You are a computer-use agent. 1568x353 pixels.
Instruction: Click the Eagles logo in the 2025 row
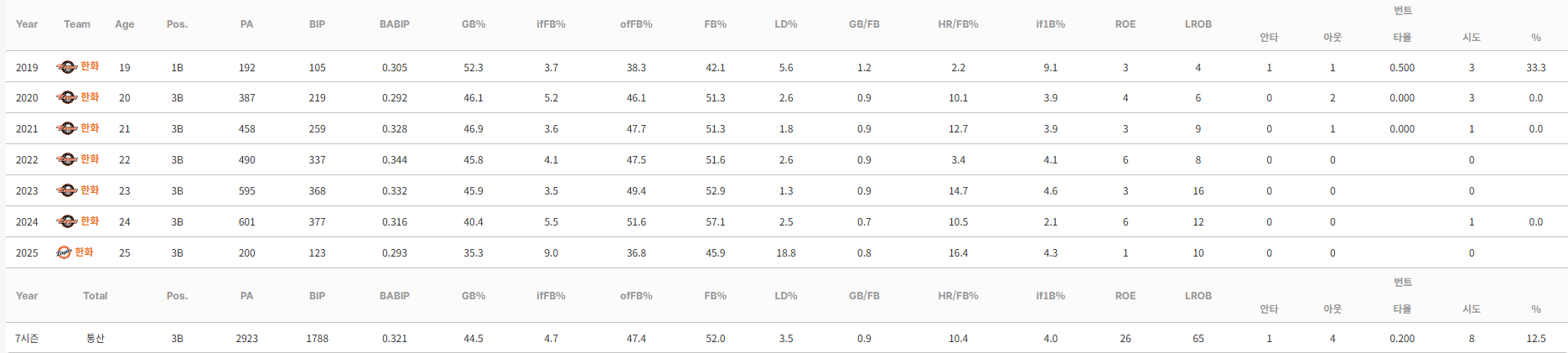tap(64, 252)
